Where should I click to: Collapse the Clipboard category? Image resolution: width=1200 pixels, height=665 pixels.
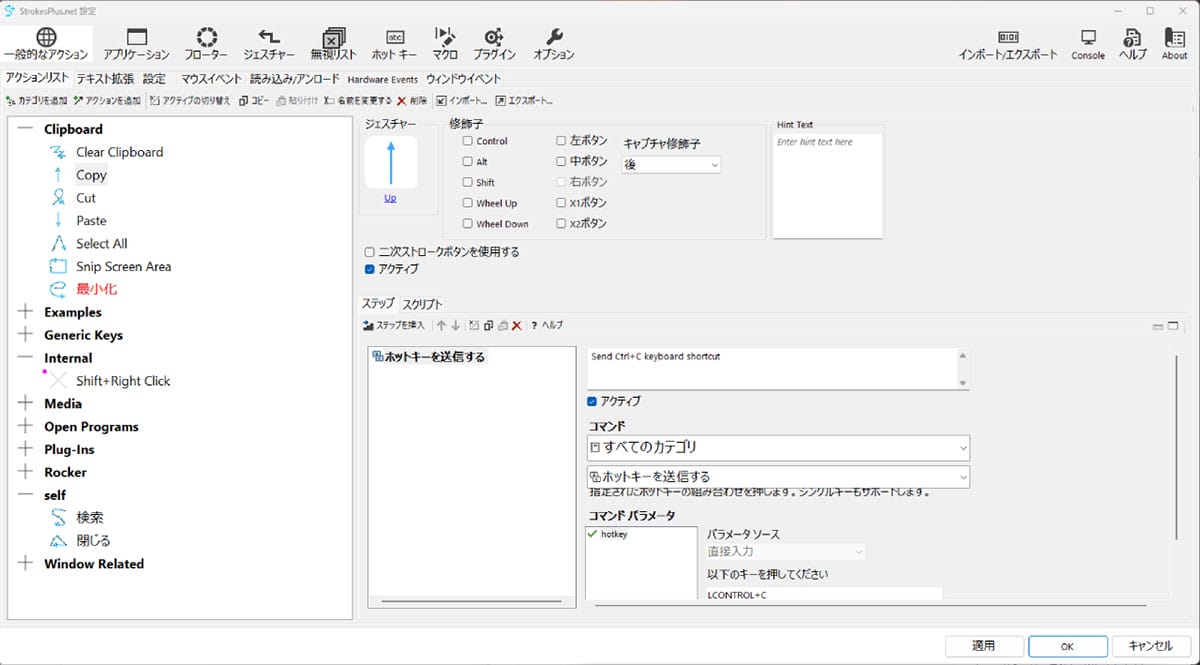pos(25,129)
